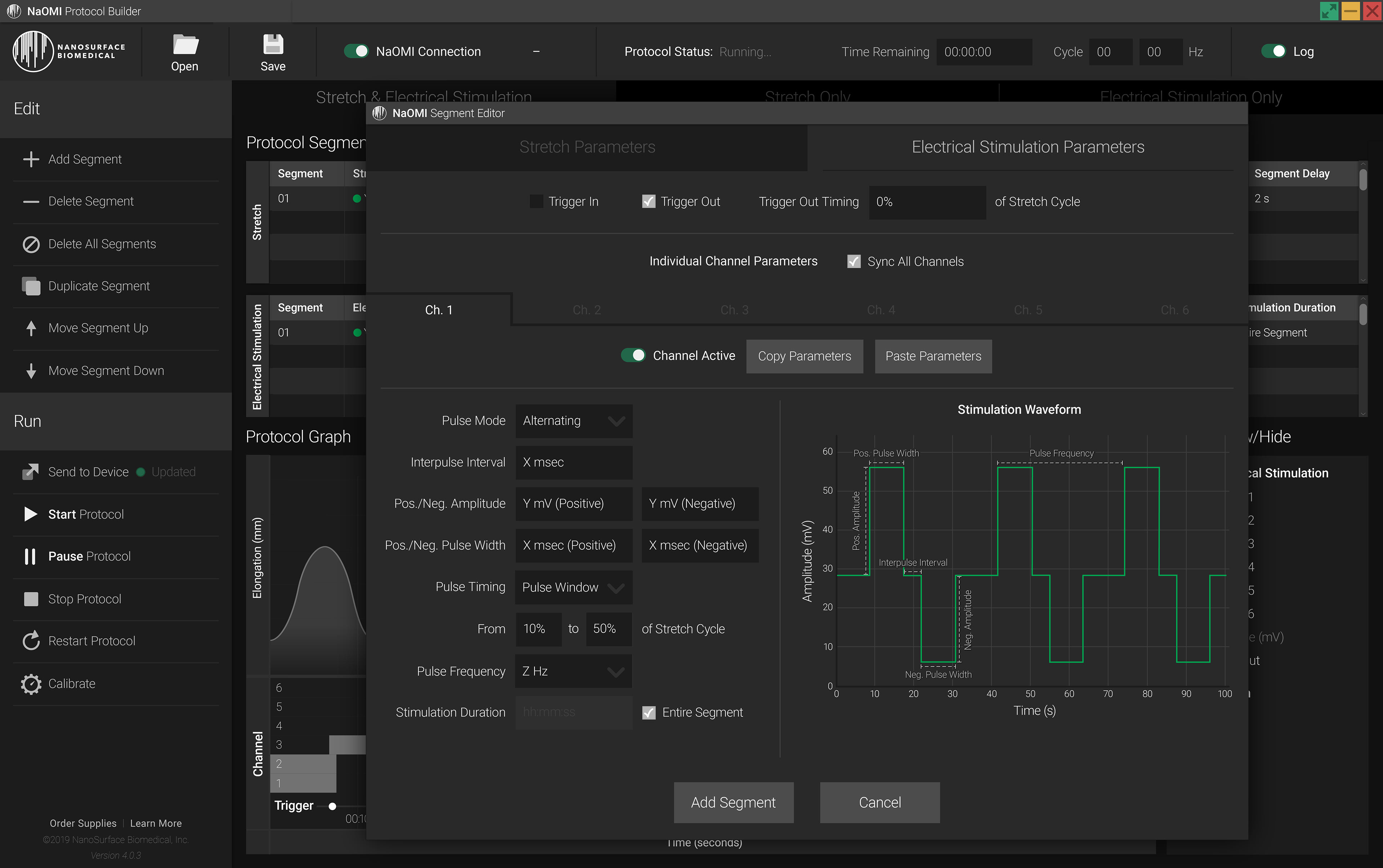The height and width of the screenshot is (868, 1383).
Task: Click the Y mV (Negative) amplitude field
Action: coord(700,503)
